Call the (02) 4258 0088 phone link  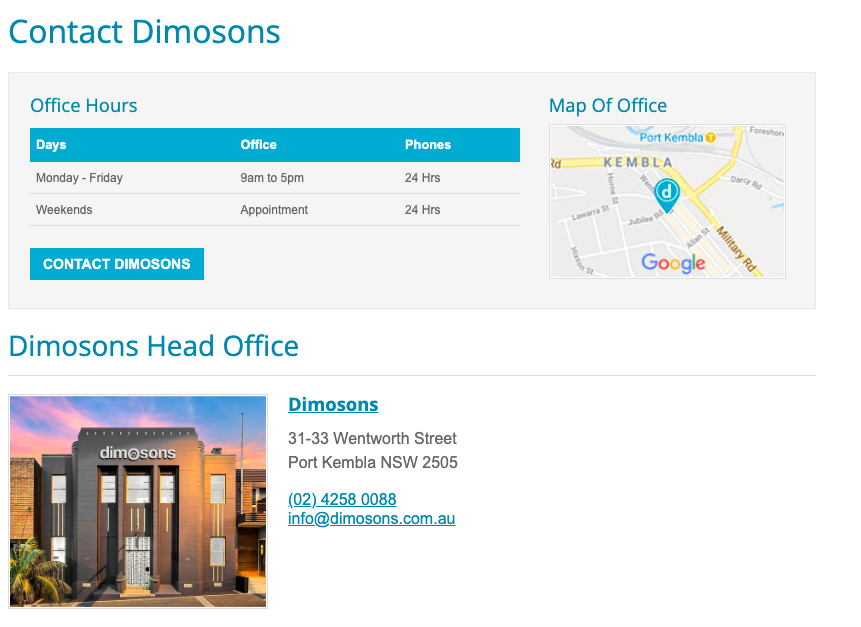[342, 499]
